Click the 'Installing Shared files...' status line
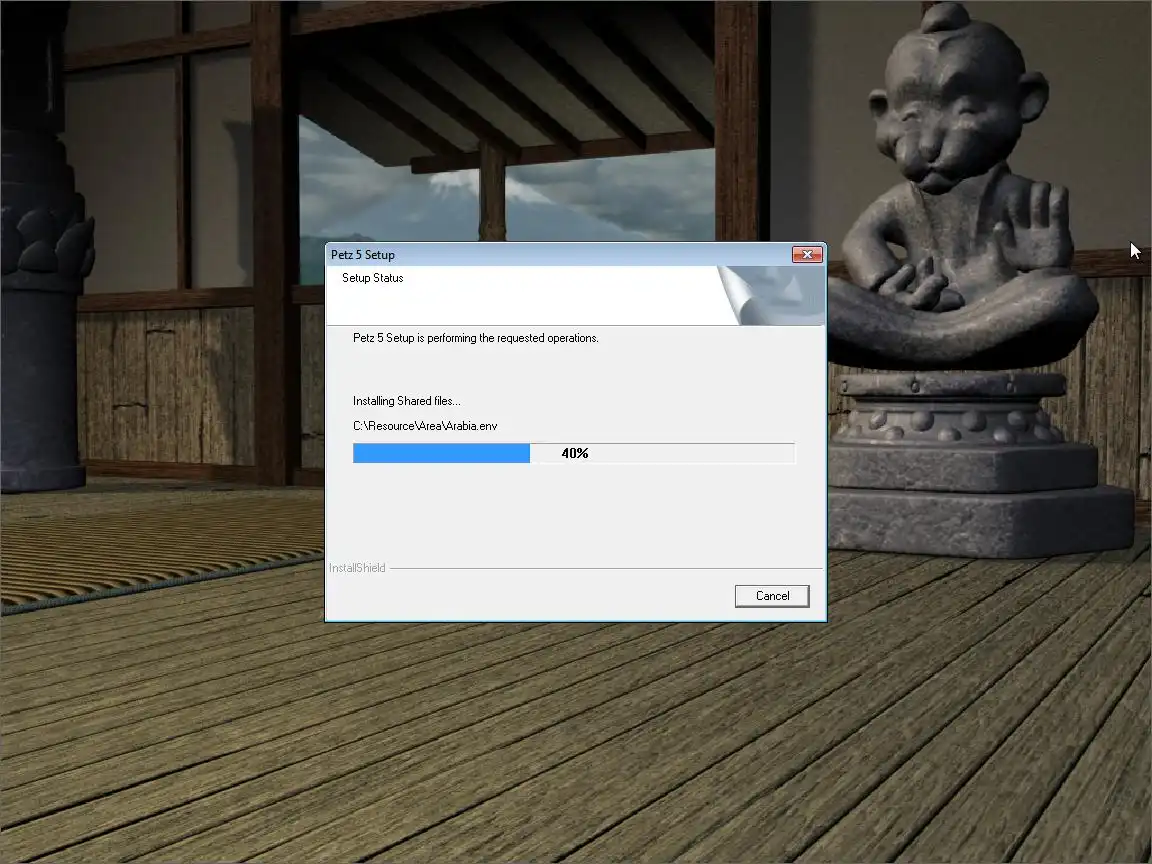This screenshot has width=1152, height=864. click(x=406, y=401)
